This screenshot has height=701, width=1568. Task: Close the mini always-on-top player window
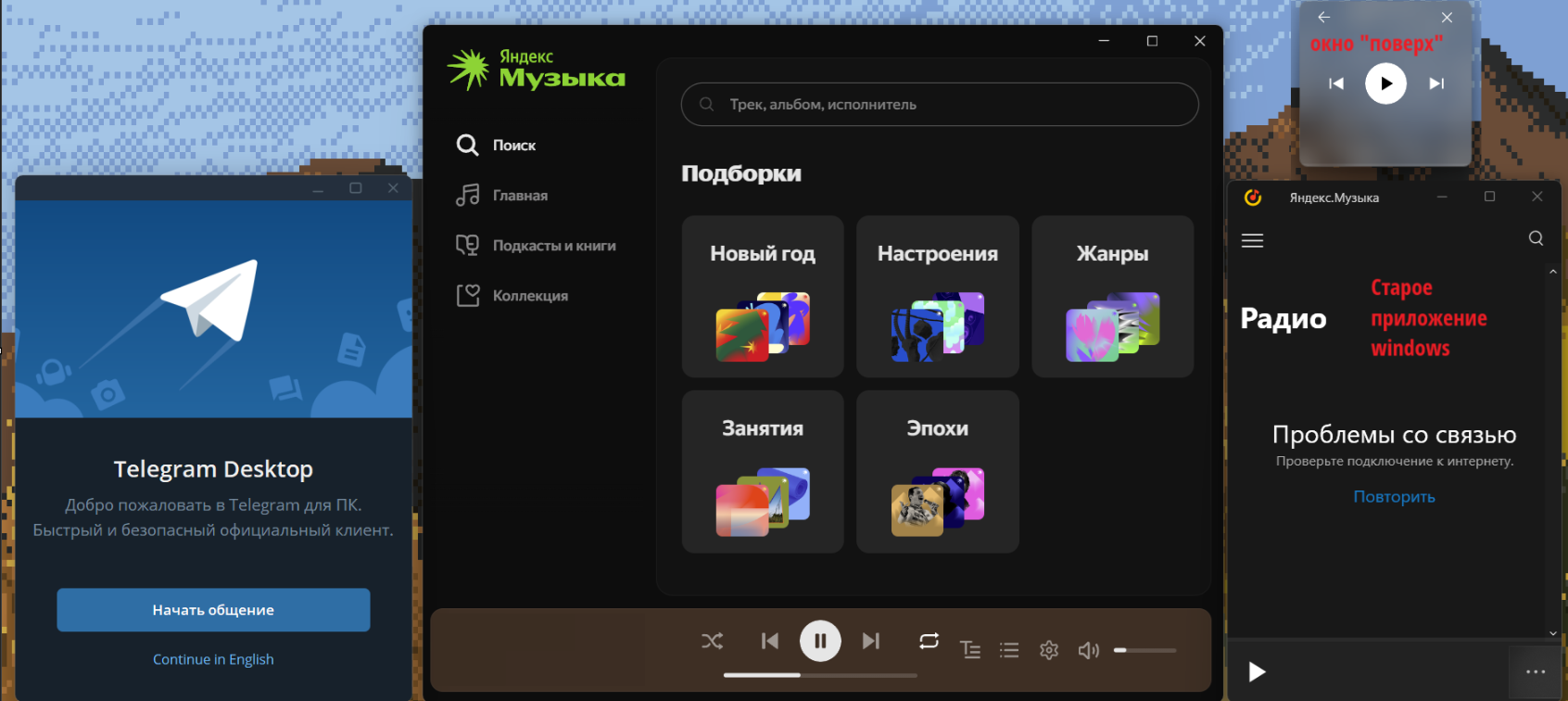[1447, 17]
